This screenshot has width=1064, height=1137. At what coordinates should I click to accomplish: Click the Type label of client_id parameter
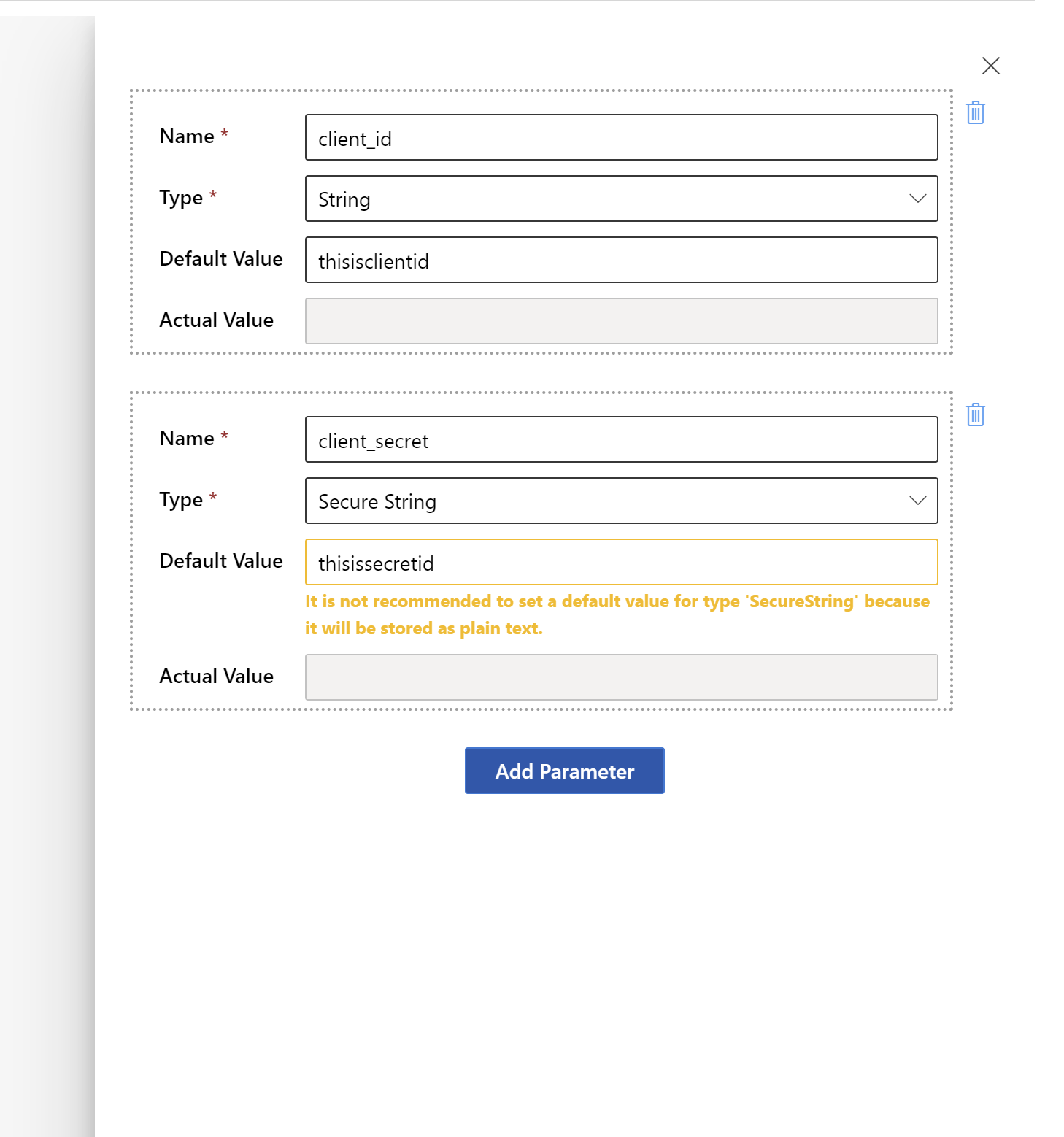[181, 198]
